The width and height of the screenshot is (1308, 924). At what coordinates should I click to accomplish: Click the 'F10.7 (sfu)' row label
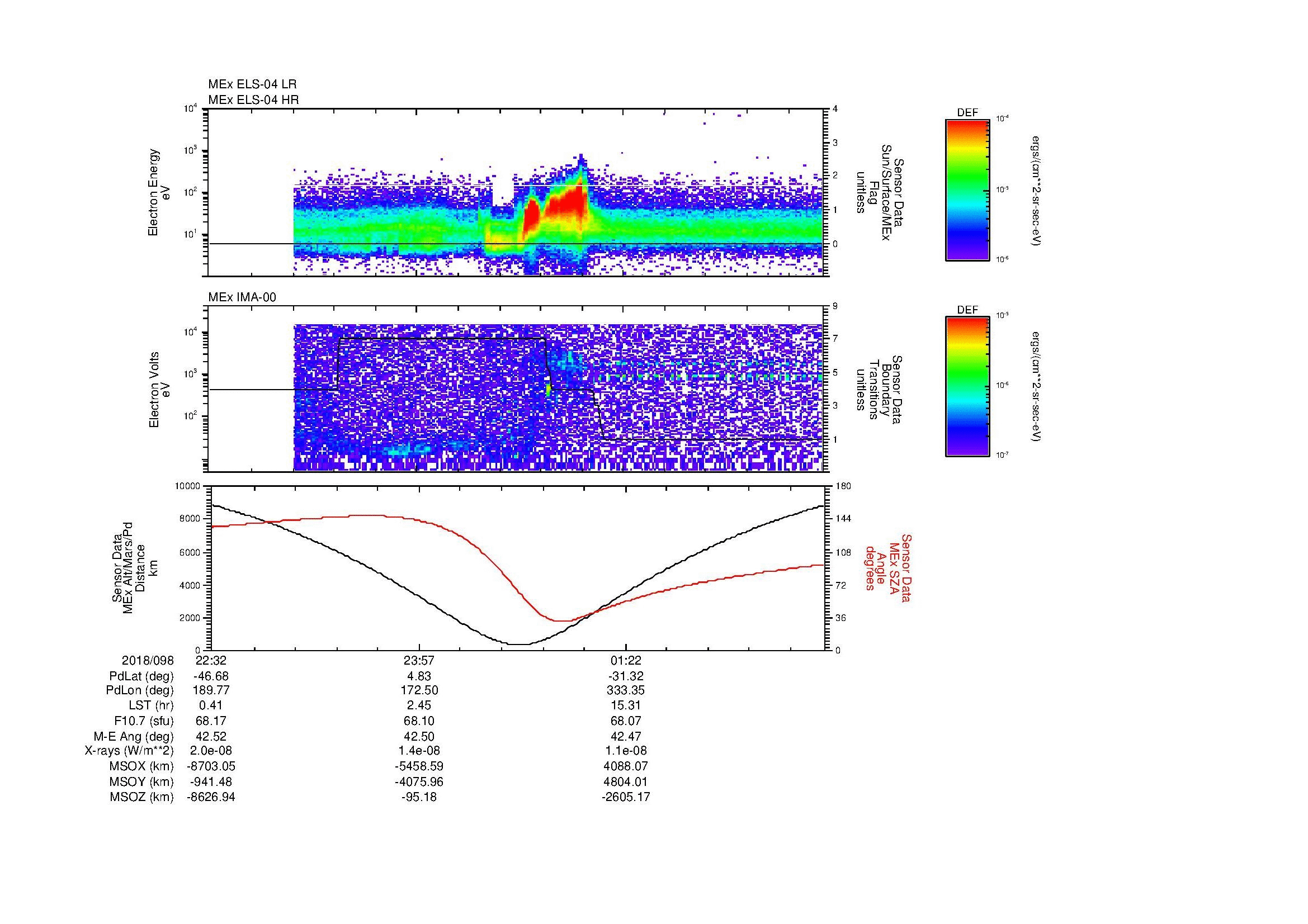coord(144,721)
